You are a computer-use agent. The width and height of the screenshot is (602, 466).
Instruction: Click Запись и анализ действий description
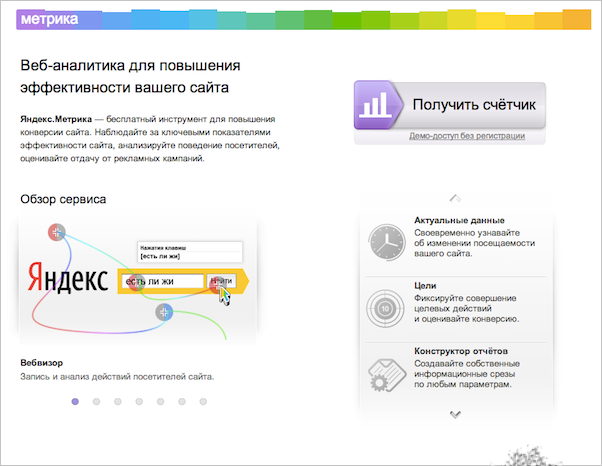point(117,377)
